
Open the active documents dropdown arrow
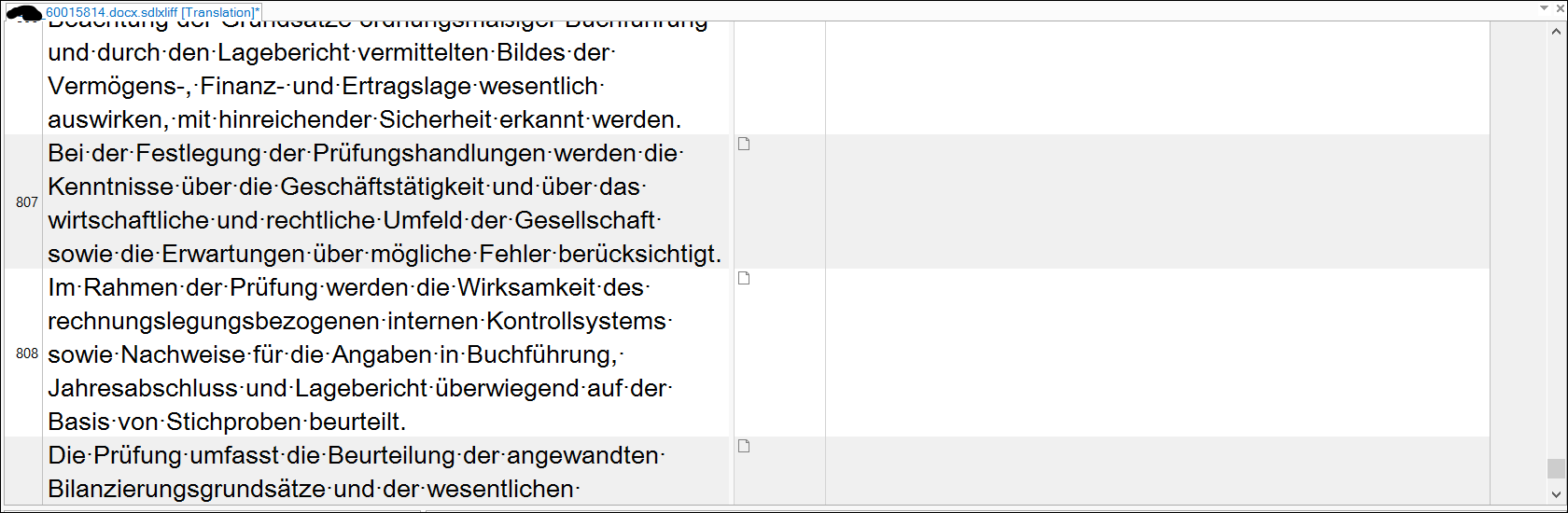coord(1544,8)
